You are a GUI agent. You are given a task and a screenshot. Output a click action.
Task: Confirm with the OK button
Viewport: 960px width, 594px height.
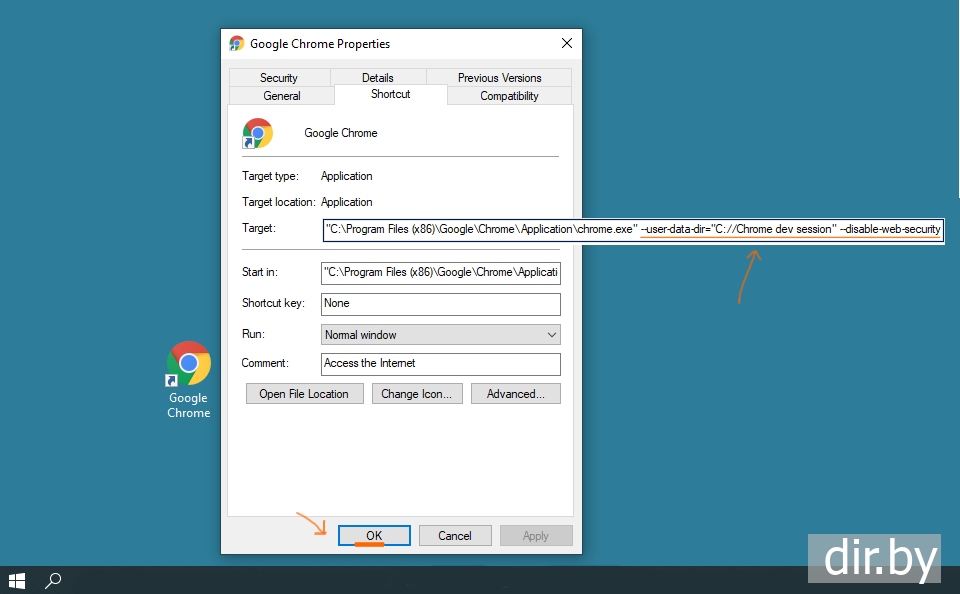click(374, 536)
